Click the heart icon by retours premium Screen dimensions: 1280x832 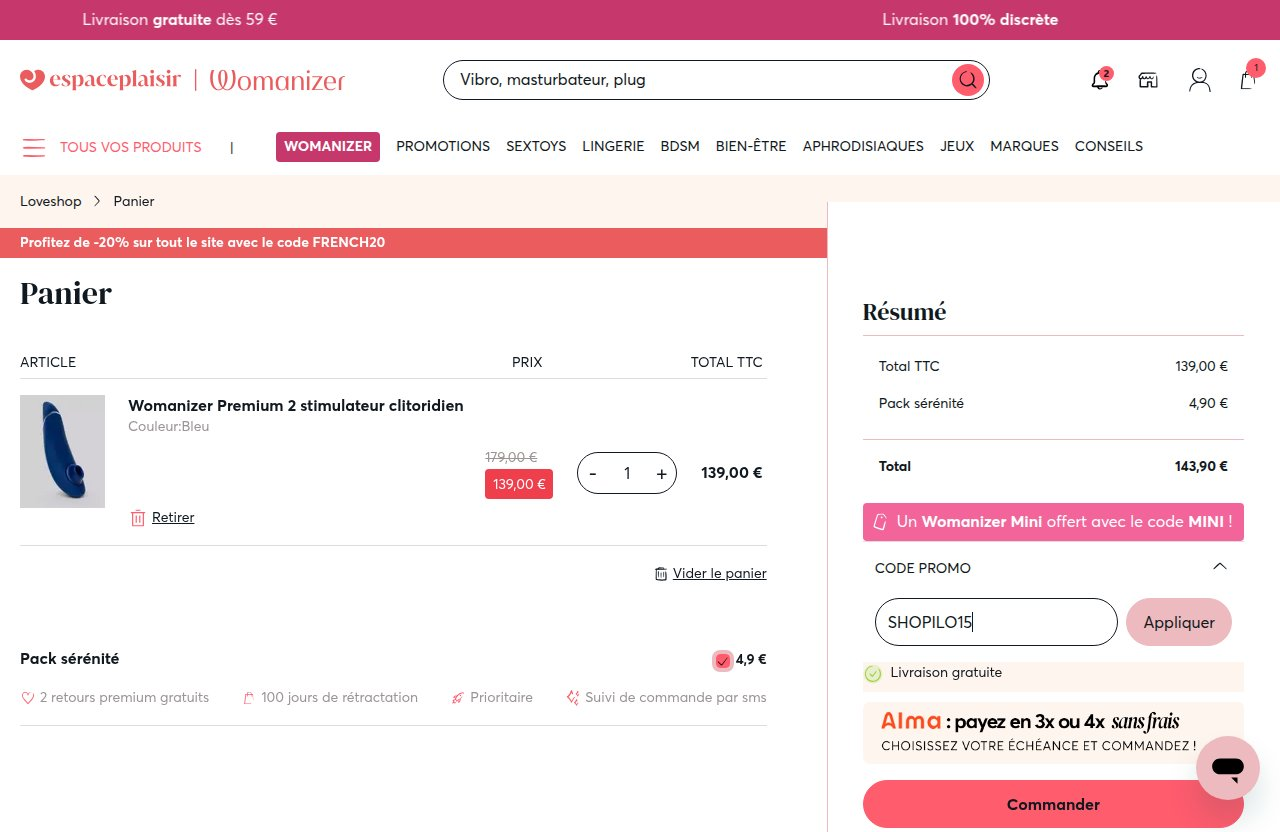pyautogui.click(x=28, y=698)
